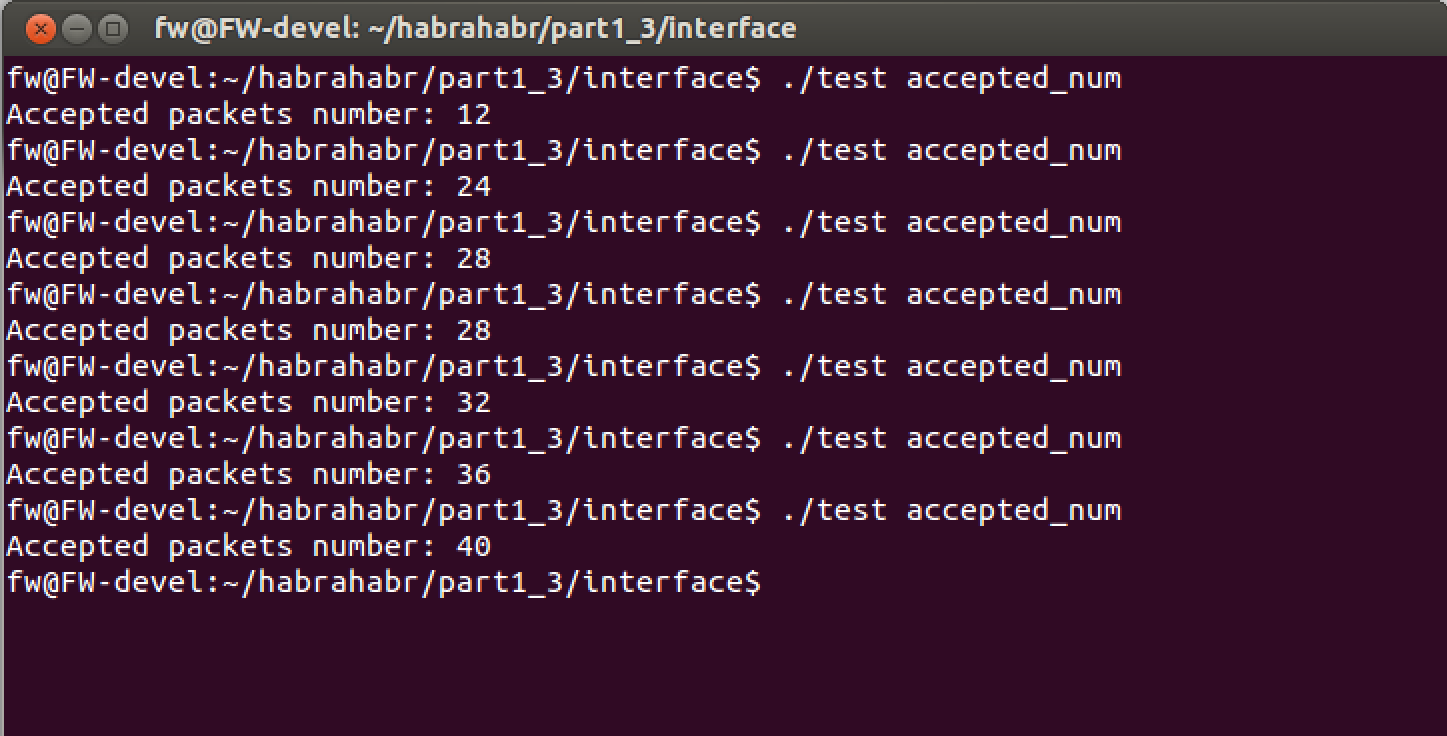
Task: Click the ./test command just above output 24
Action: point(951,150)
